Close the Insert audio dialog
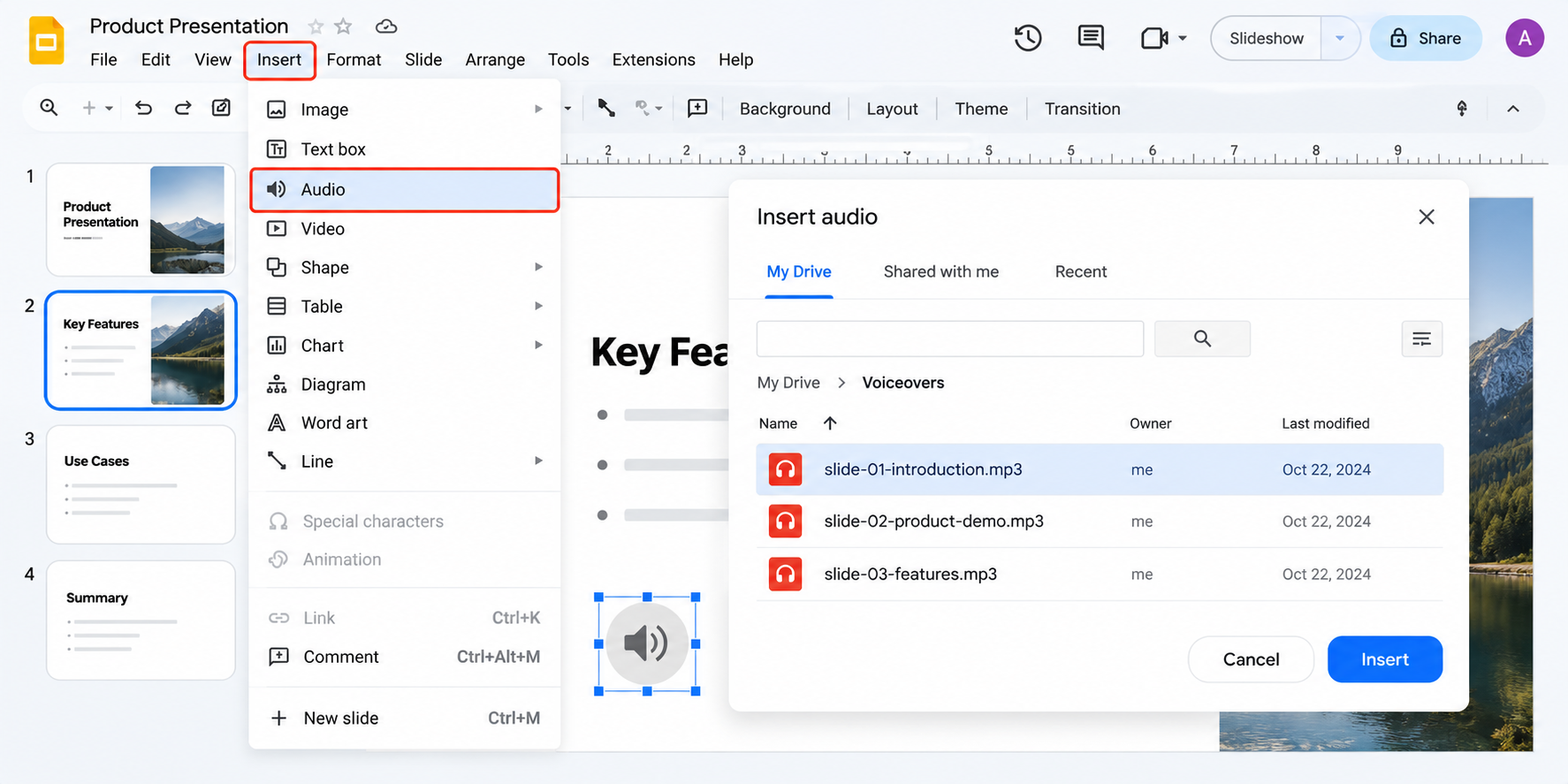 point(1426,217)
